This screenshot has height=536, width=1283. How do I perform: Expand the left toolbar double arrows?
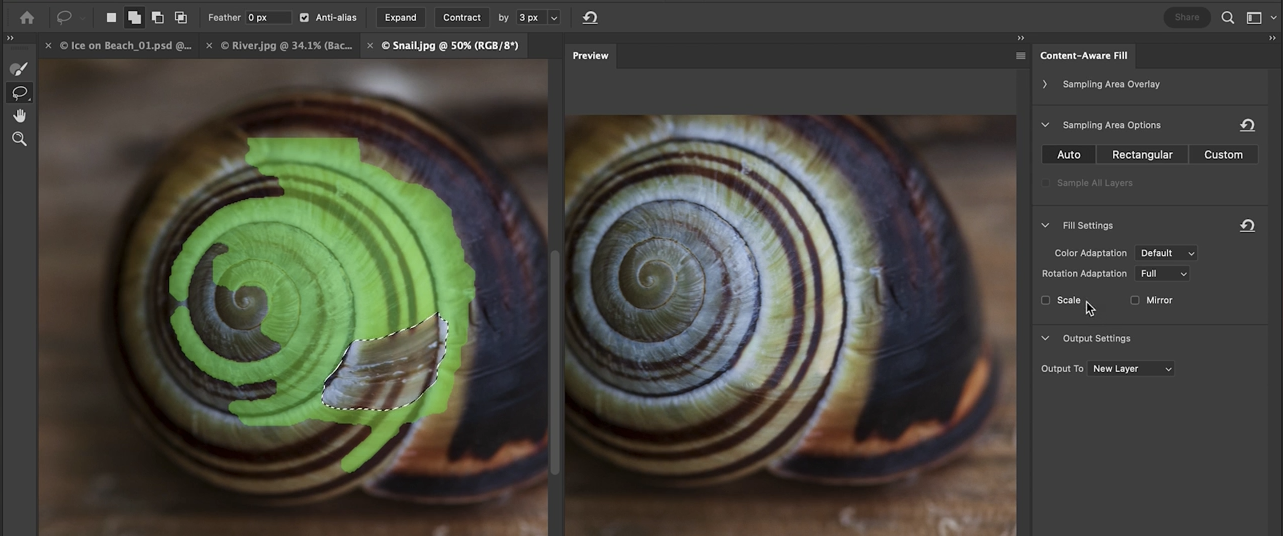point(10,38)
